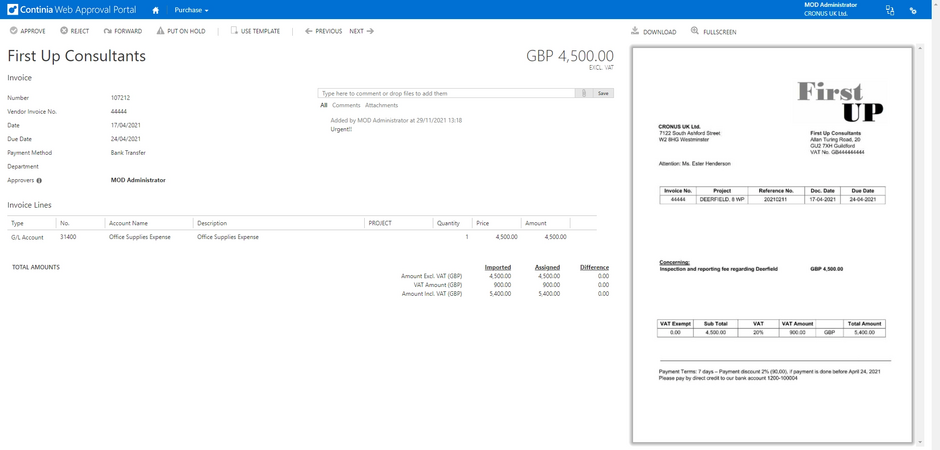940x450 pixels.
Task: Switch to the Comments tab
Action: pos(346,105)
